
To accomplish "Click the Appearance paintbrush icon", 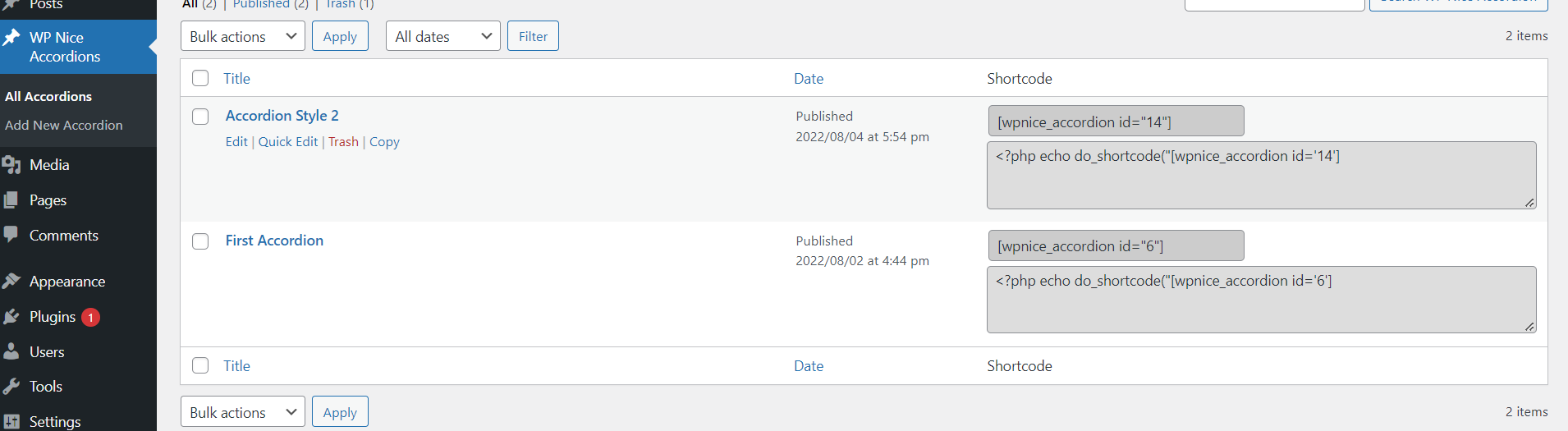I will coord(11,282).
